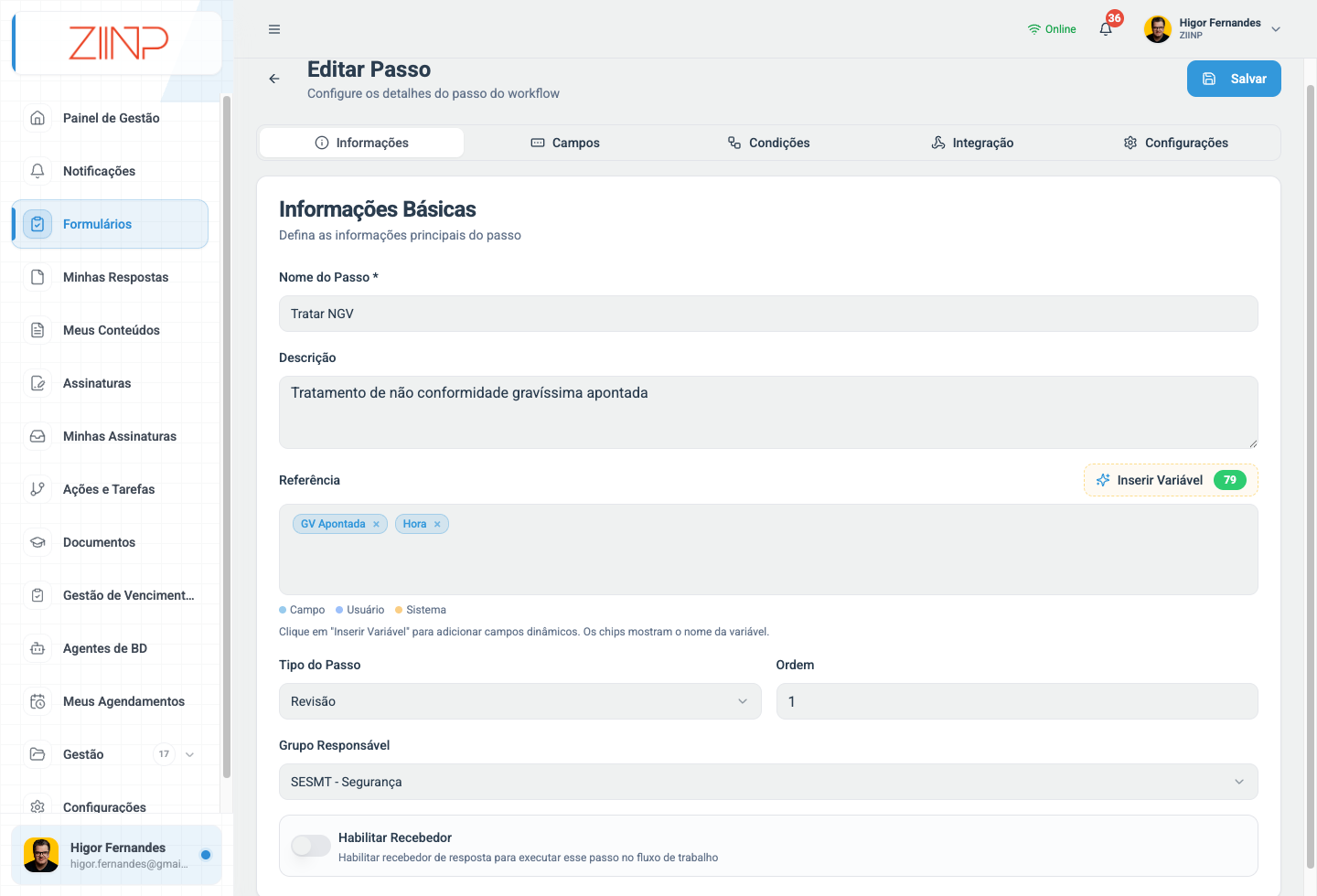This screenshot has width=1317, height=896.
Task: Open Ações e Tarefas sidebar icon
Action: coord(37,489)
